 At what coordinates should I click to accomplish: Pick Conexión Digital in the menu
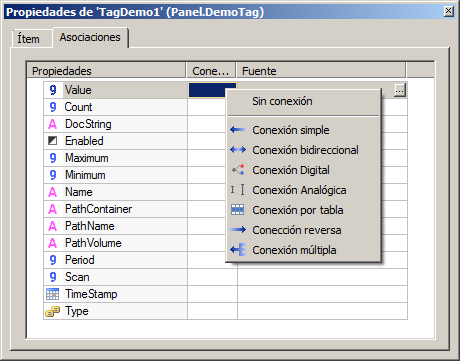point(303,170)
